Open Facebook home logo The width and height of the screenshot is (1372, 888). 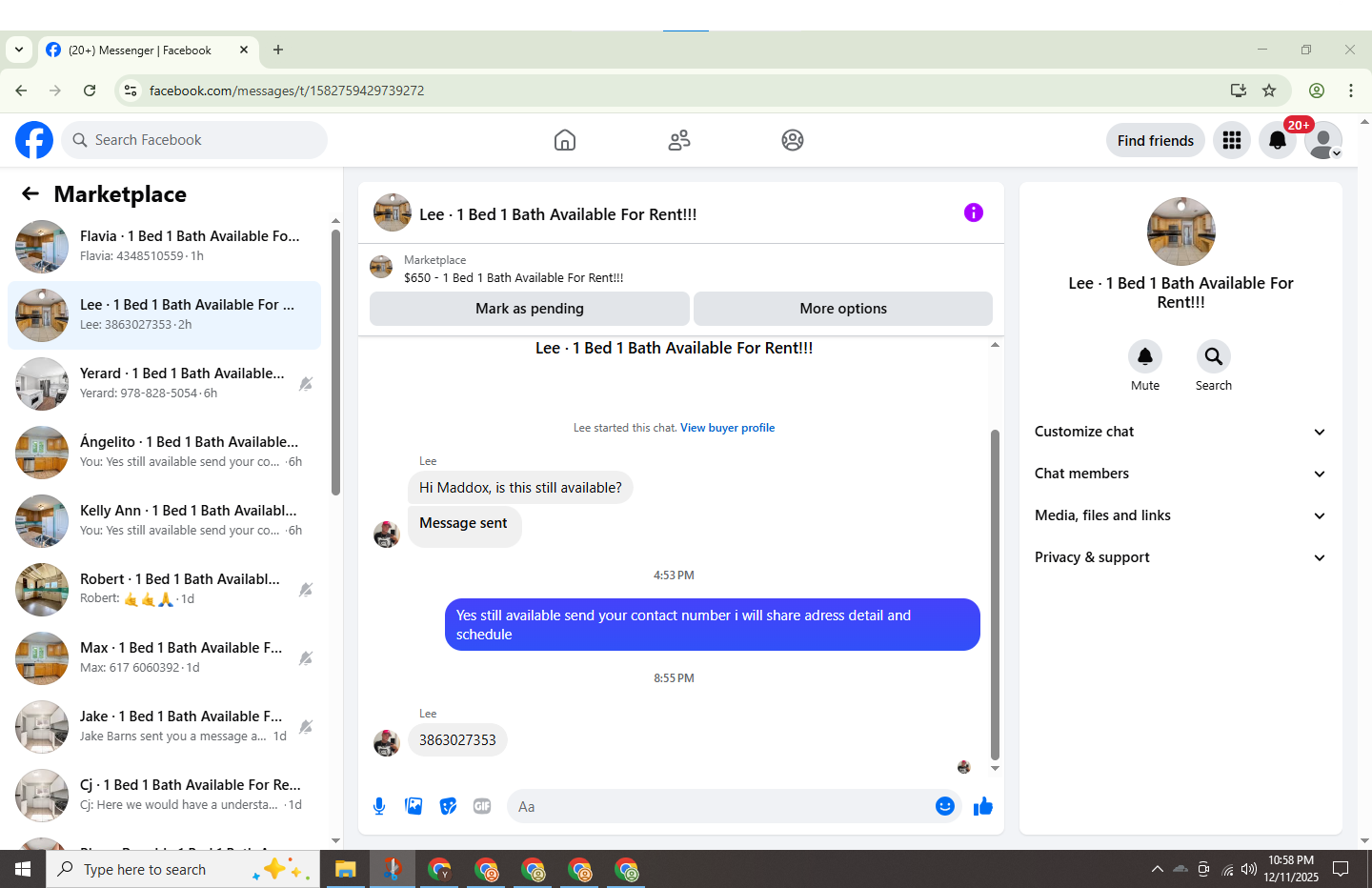[x=34, y=140]
